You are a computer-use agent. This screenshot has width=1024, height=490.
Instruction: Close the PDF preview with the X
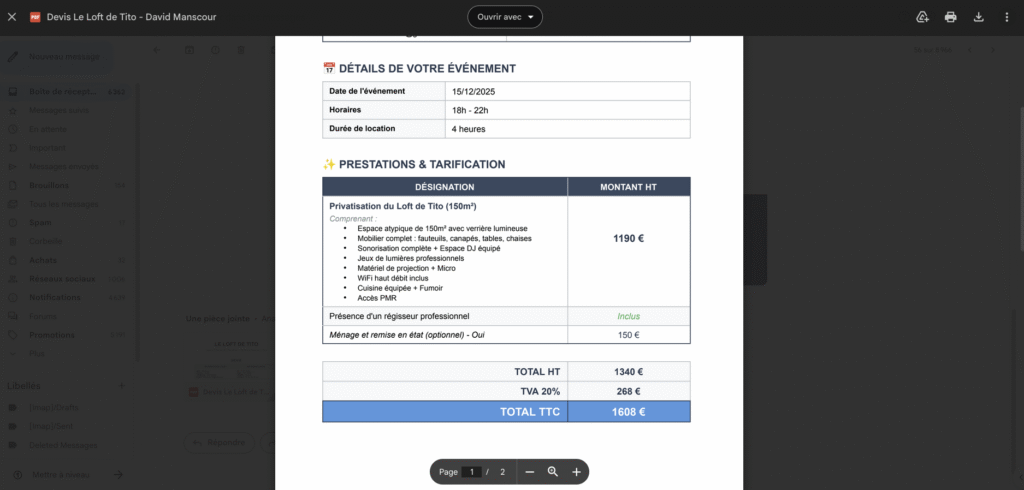[x=12, y=17]
